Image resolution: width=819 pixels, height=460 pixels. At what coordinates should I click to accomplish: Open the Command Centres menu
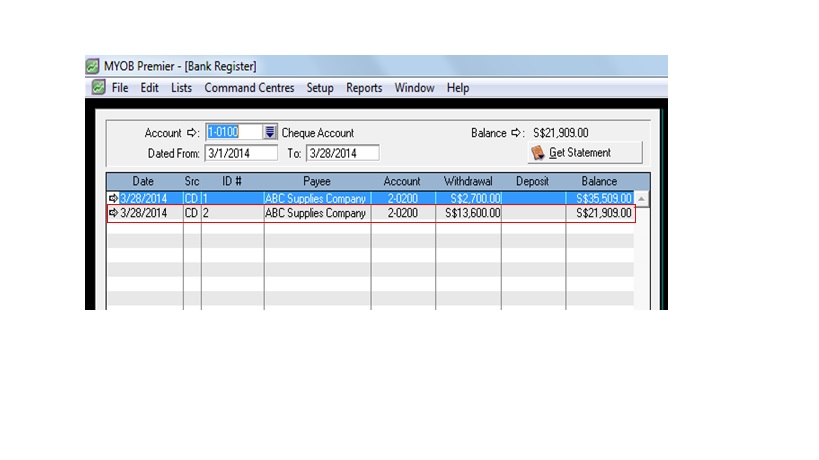click(x=249, y=88)
